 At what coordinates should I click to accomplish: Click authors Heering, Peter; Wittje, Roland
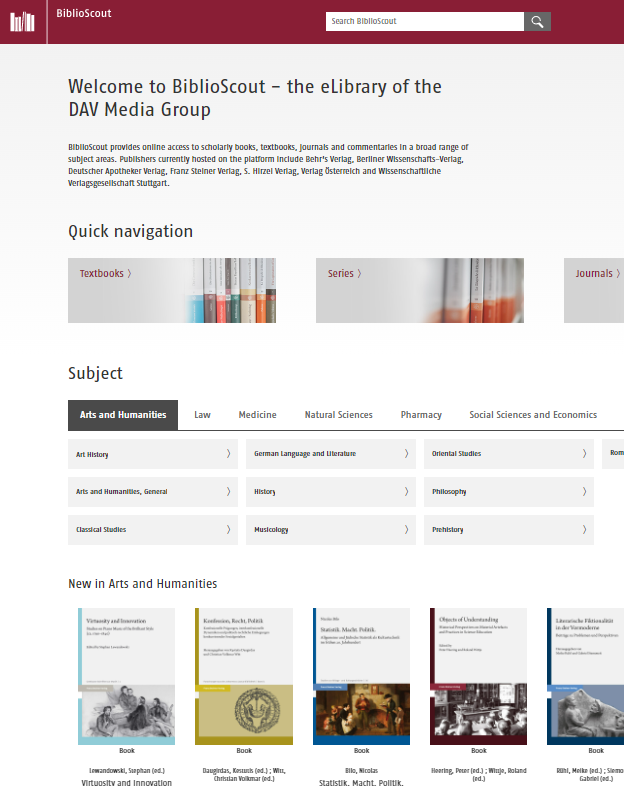[479, 774]
